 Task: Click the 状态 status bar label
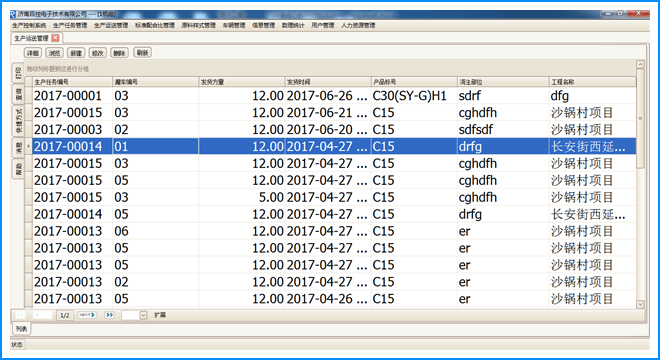pyautogui.click(x=17, y=344)
